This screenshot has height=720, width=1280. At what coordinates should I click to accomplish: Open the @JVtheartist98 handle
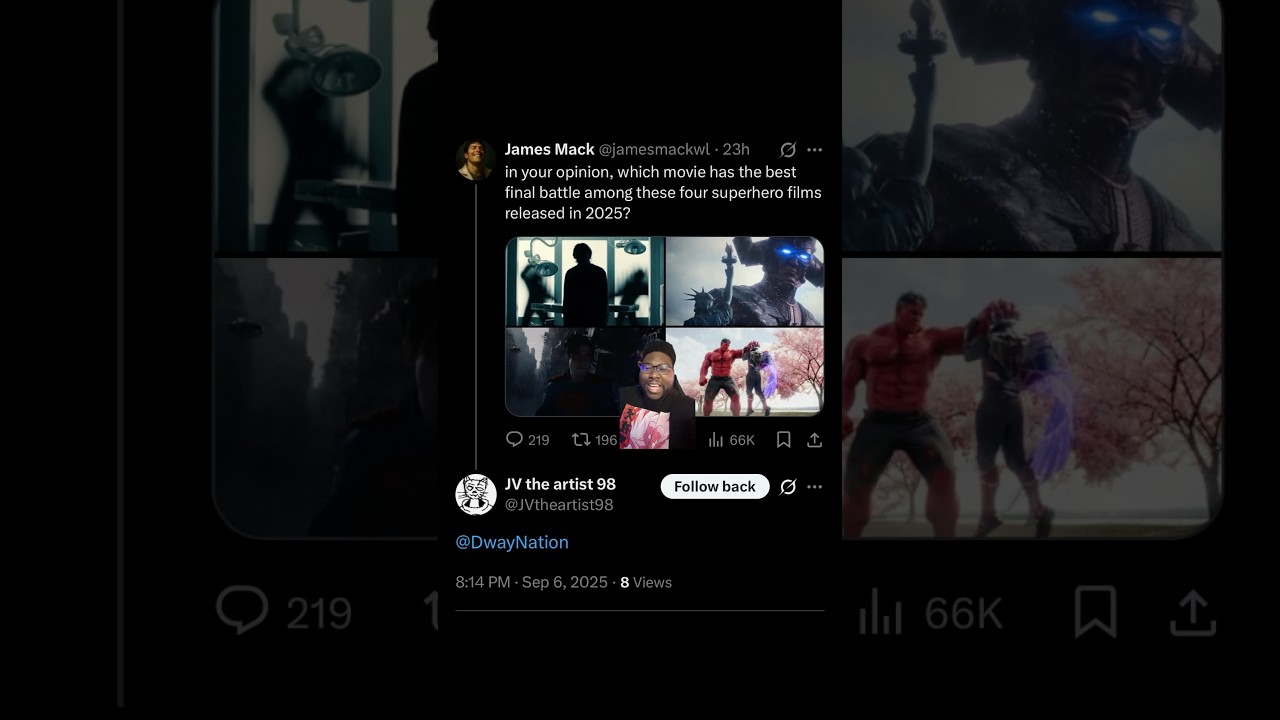point(559,505)
